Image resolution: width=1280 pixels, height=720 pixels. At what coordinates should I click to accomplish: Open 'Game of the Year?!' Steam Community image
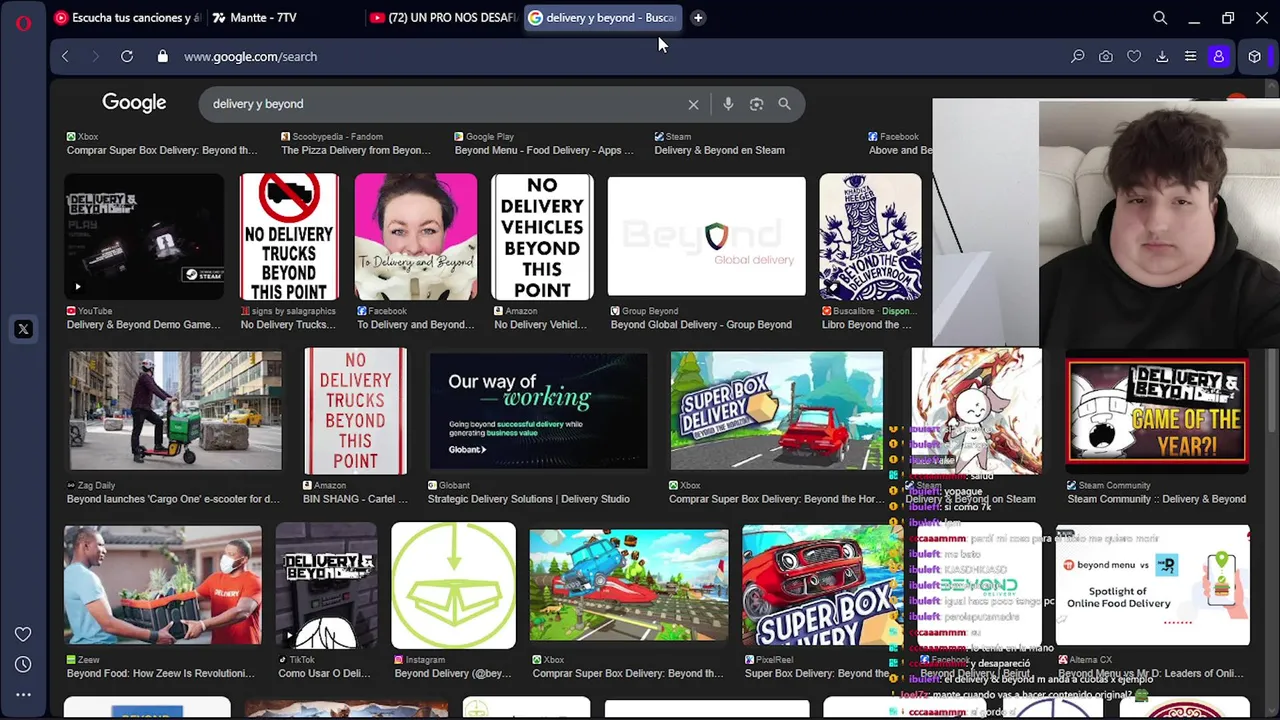[1157, 411]
